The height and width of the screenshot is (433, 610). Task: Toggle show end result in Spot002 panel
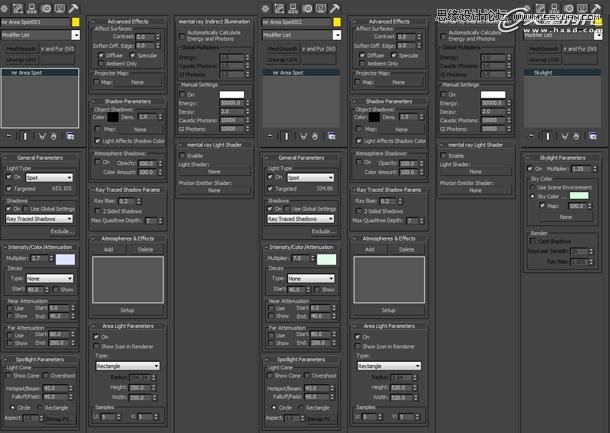(287, 136)
